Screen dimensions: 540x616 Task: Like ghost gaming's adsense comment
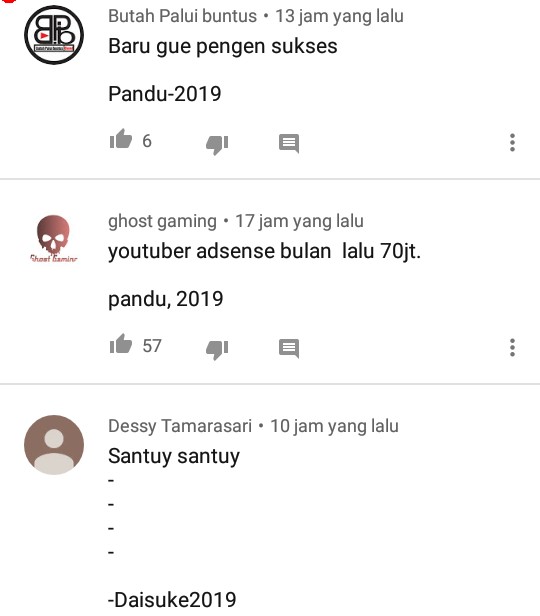click(121, 345)
